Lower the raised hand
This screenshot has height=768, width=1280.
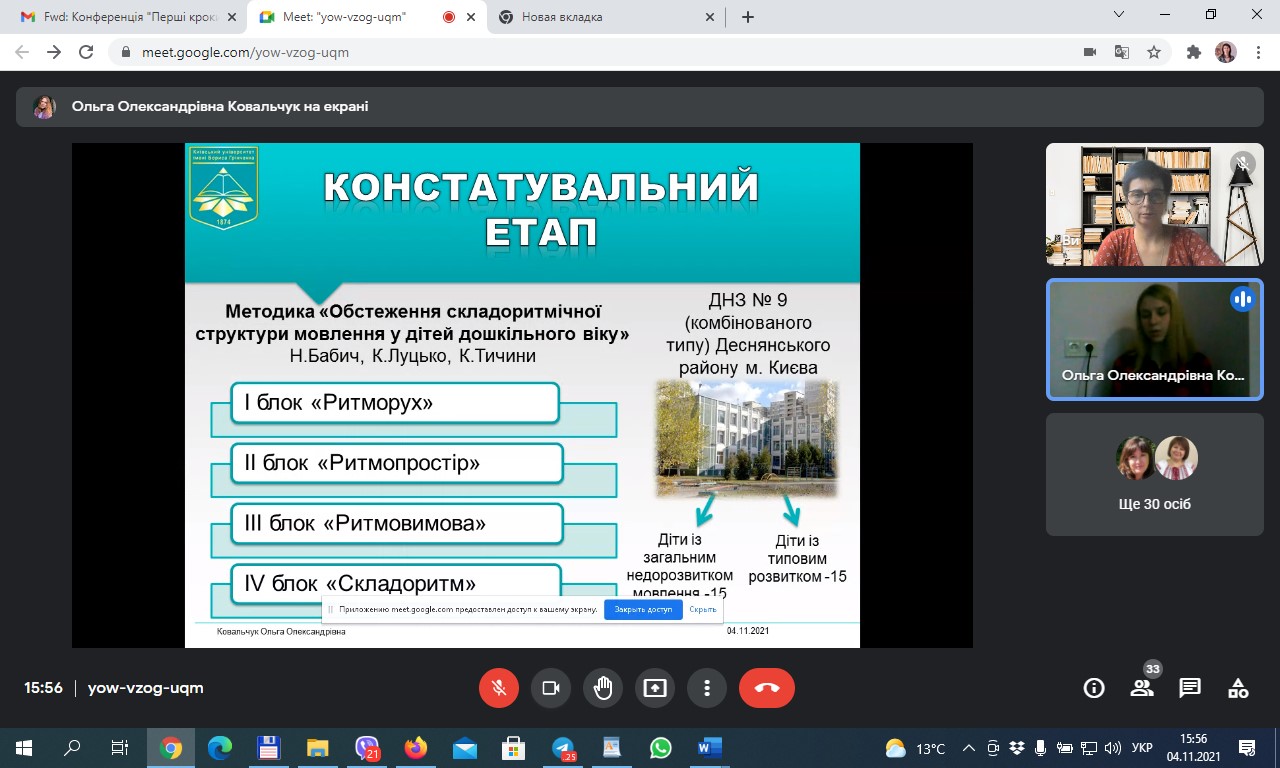(x=603, y=687)
